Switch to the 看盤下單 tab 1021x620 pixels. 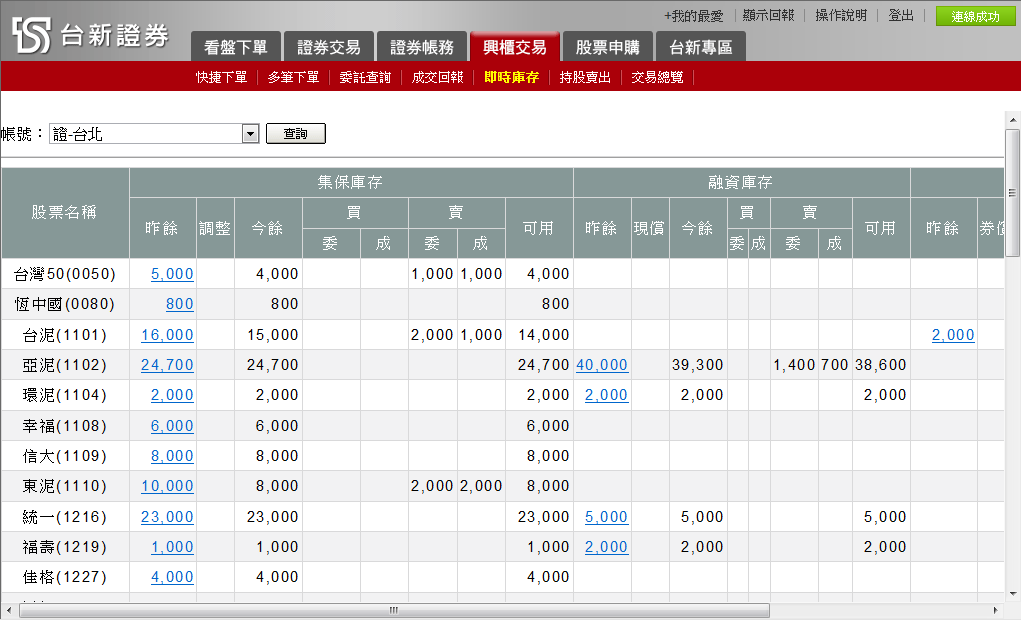pos(235,47)
